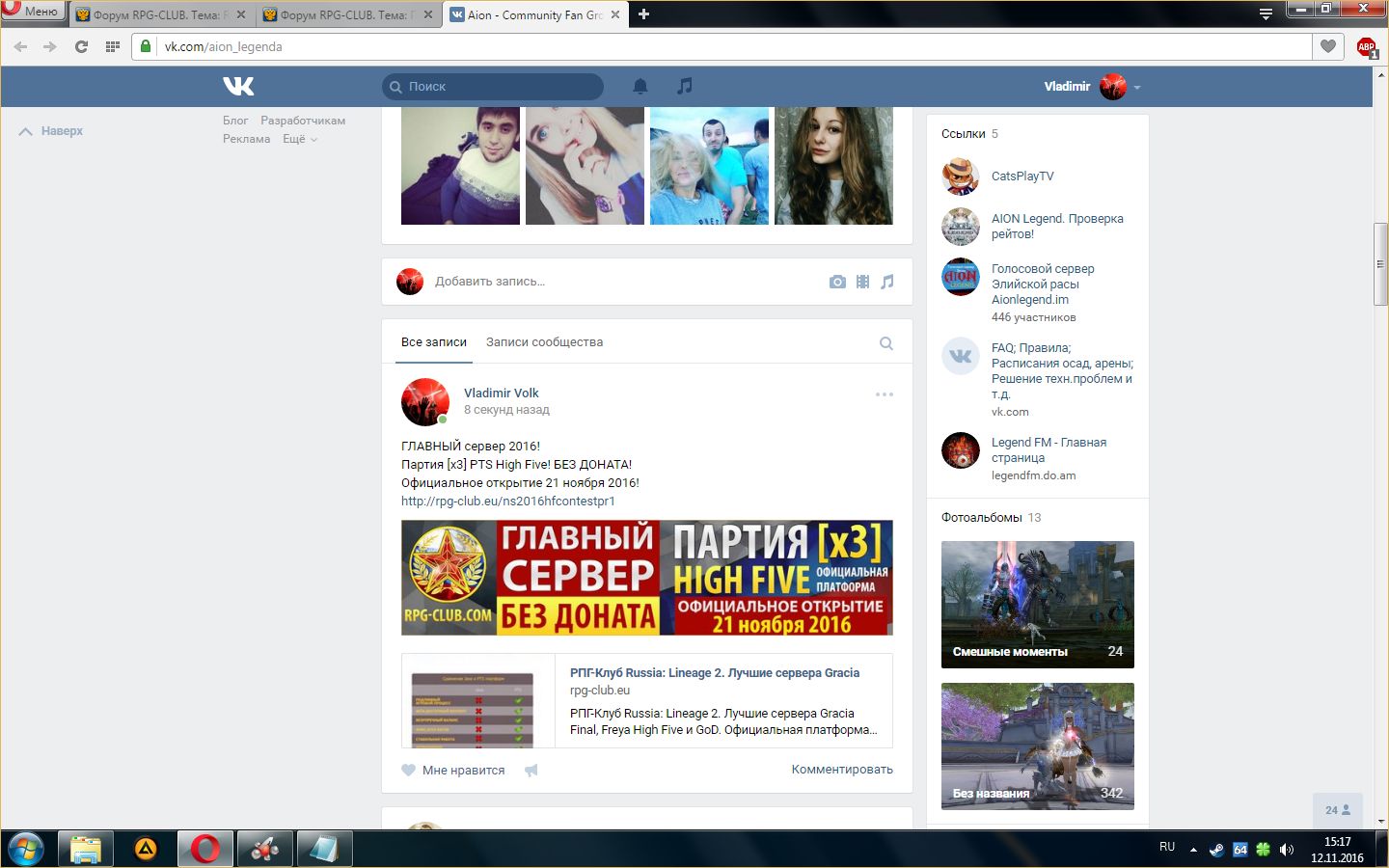The image size is (1389, 868).
Task: Like the post with Мне нравится
Action: click(453, 770)
